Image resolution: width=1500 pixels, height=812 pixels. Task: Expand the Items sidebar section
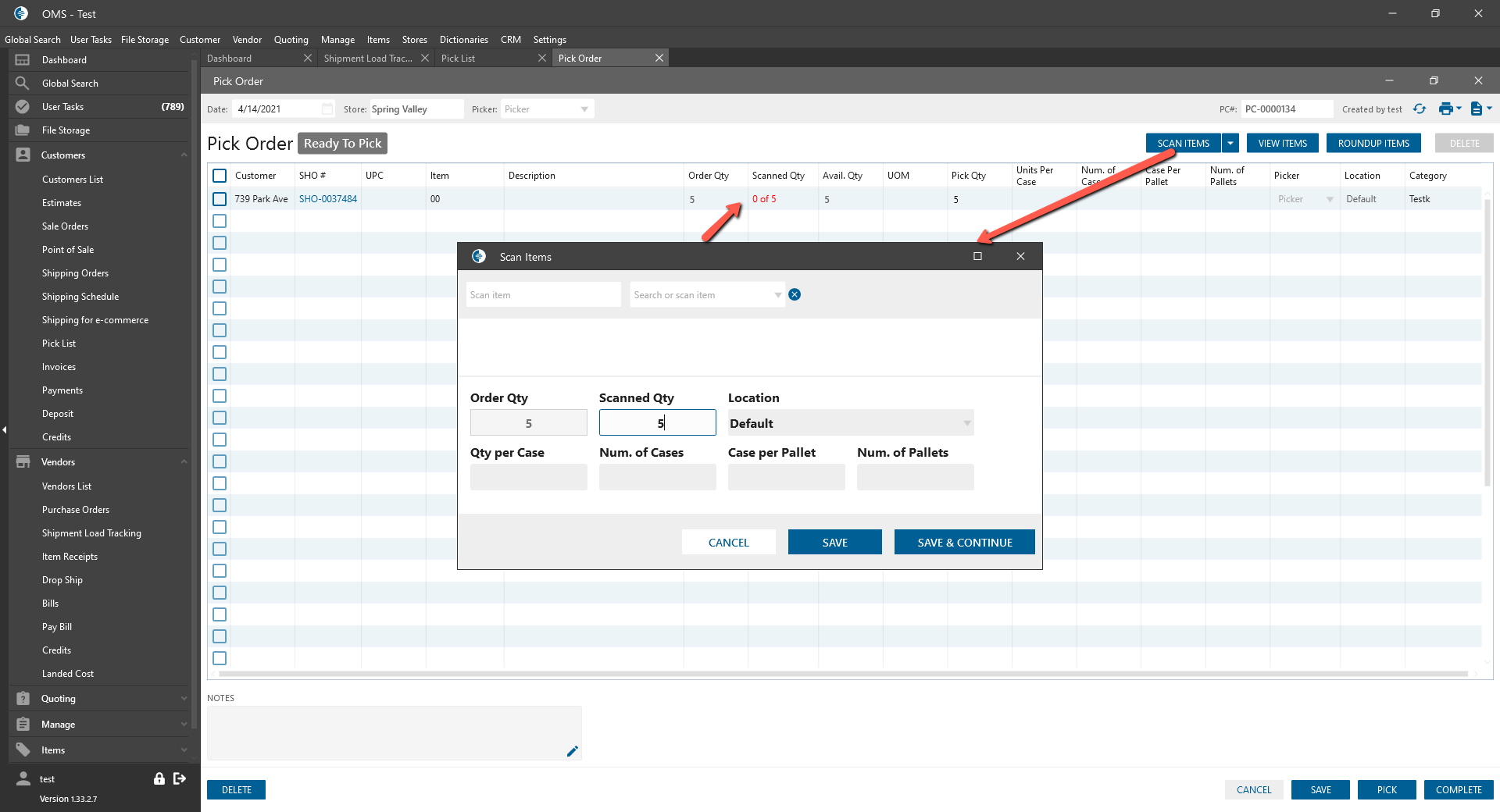[184, 750]
